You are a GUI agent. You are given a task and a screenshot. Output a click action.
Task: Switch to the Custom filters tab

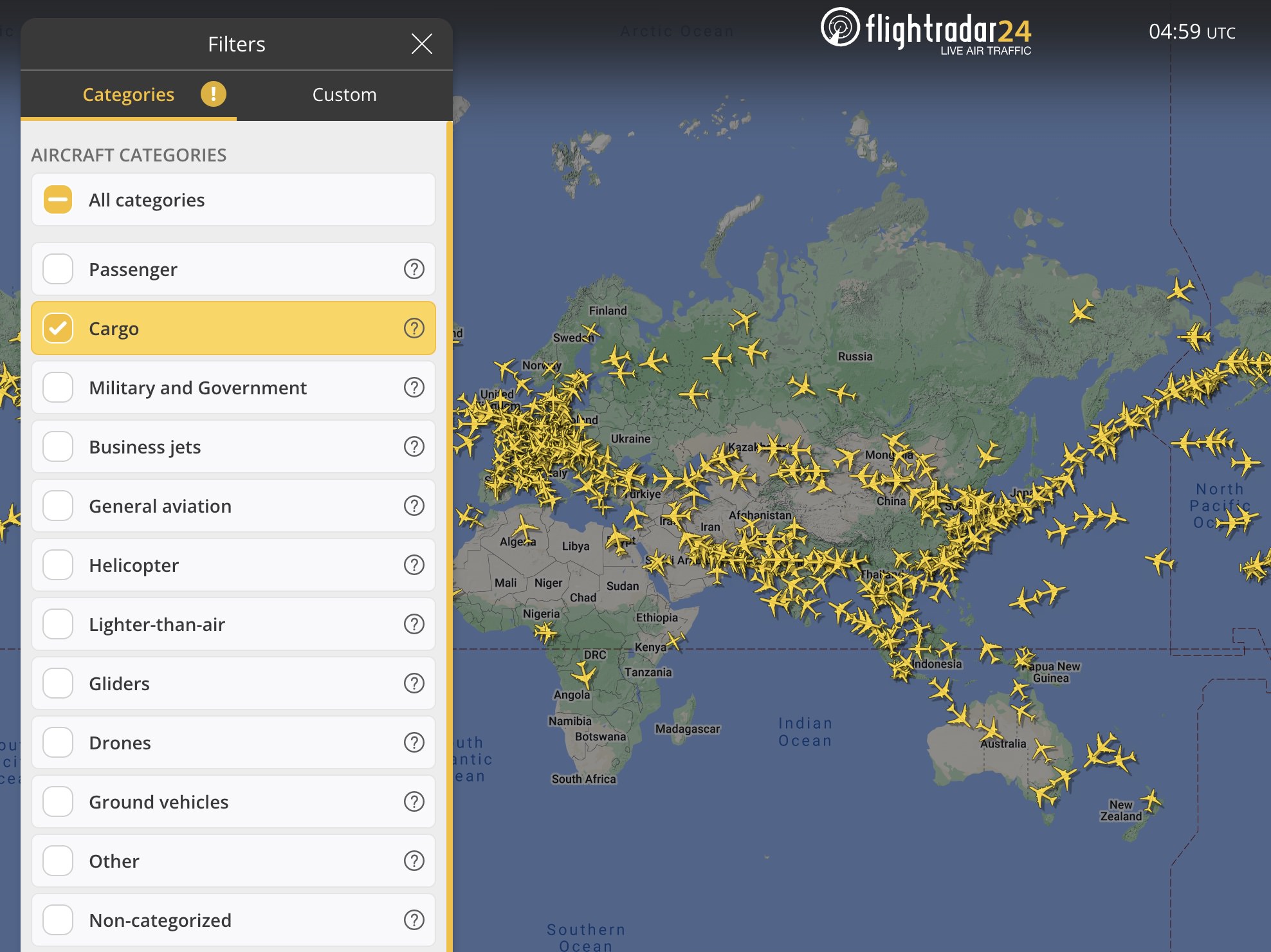[x=344, y=93]
